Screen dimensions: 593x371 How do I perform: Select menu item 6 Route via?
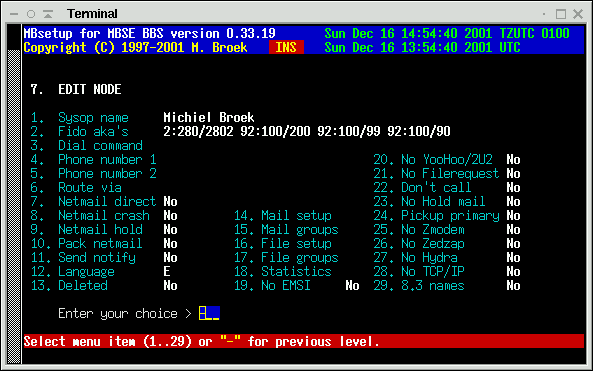tap(76, 187)
